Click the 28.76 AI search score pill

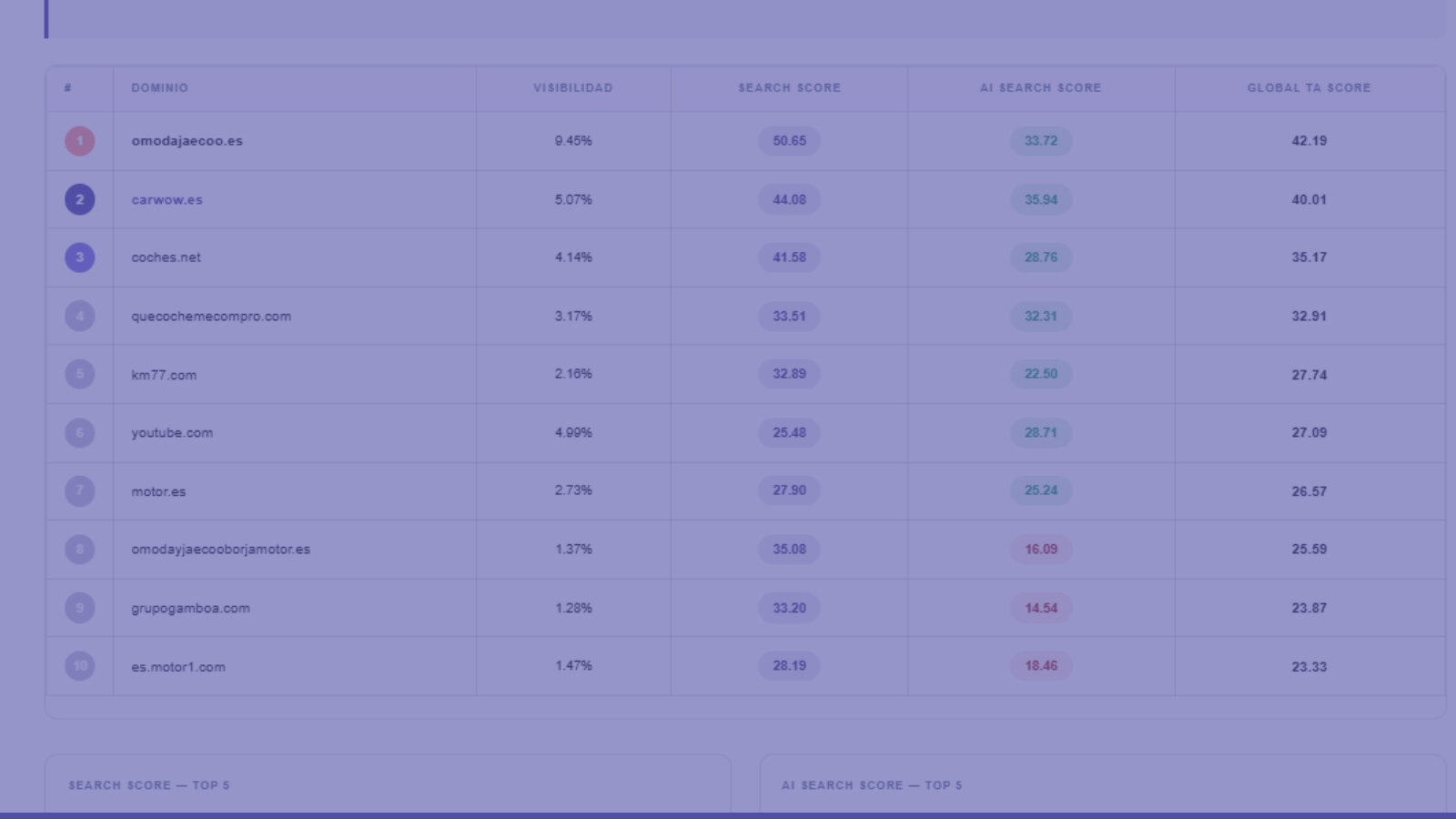1041,258
